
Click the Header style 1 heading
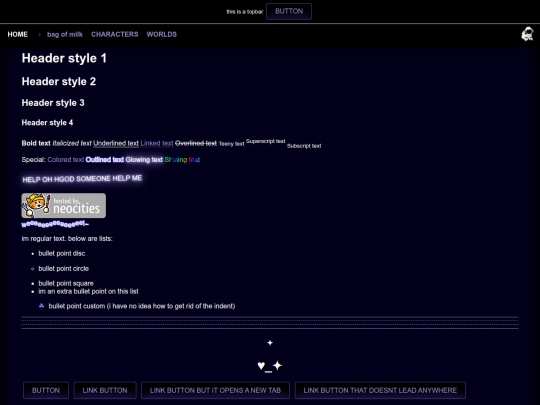64,58
